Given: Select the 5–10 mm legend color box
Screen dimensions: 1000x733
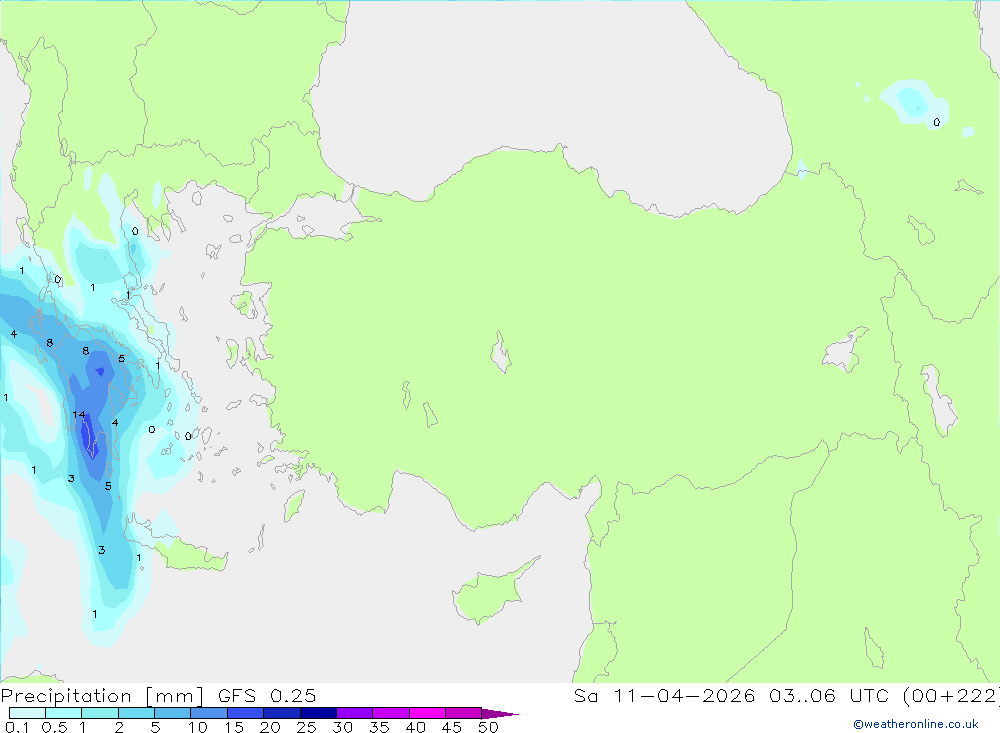Looking at the screenshot, I should coord(173,713).
